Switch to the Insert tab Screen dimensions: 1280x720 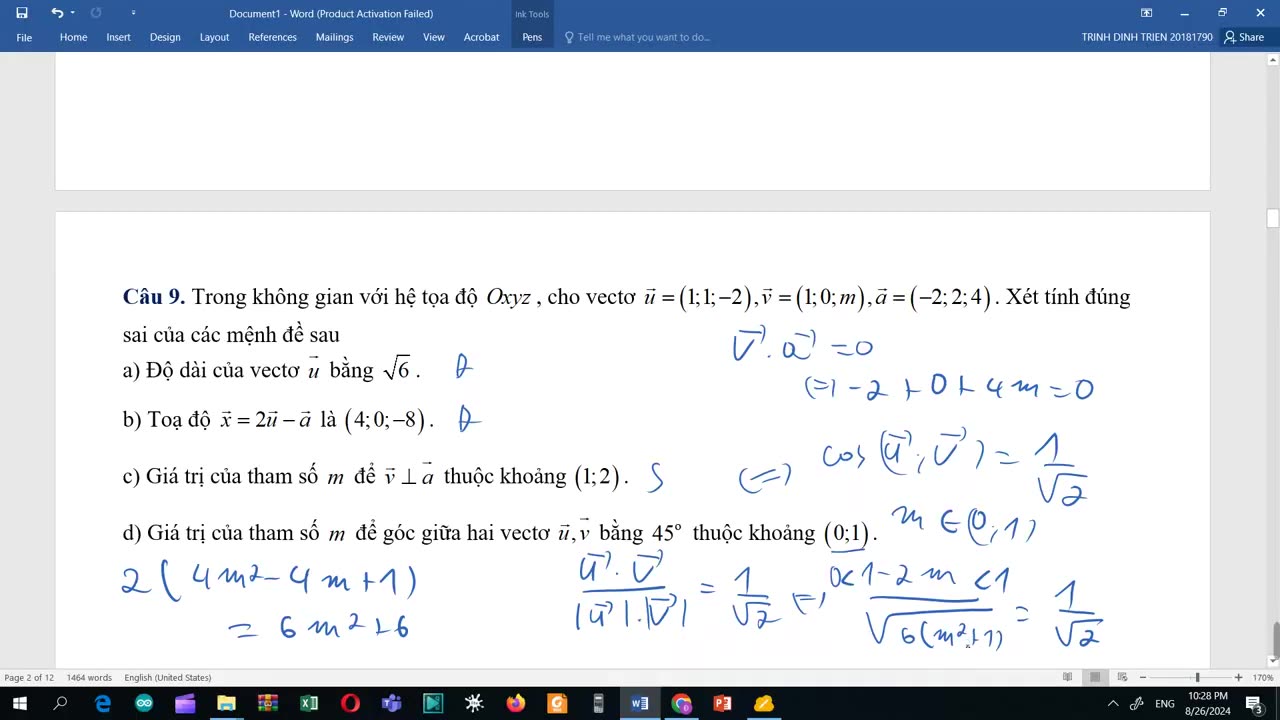118,37
